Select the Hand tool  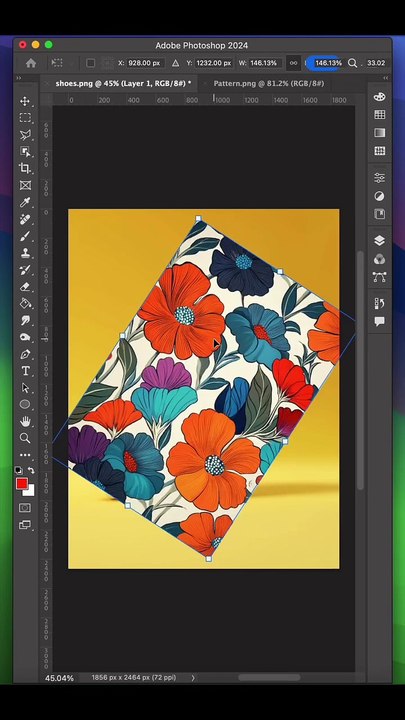coord(25,421)
